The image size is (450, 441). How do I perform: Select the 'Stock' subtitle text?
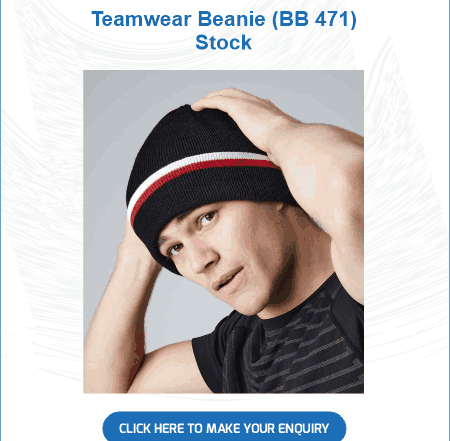[223, 43]
